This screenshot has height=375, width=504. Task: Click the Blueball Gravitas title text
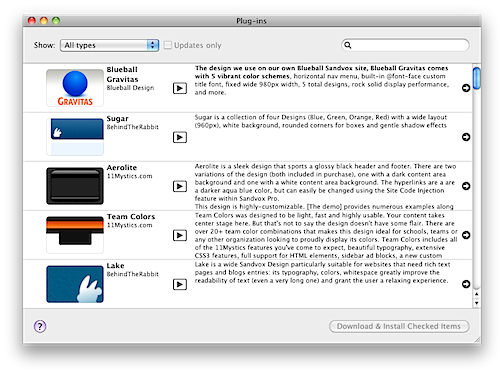(122, 74)
